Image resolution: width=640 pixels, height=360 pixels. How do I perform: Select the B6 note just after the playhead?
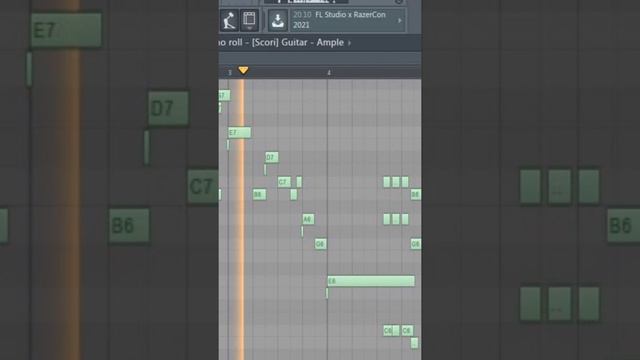(x=260, y=194)
